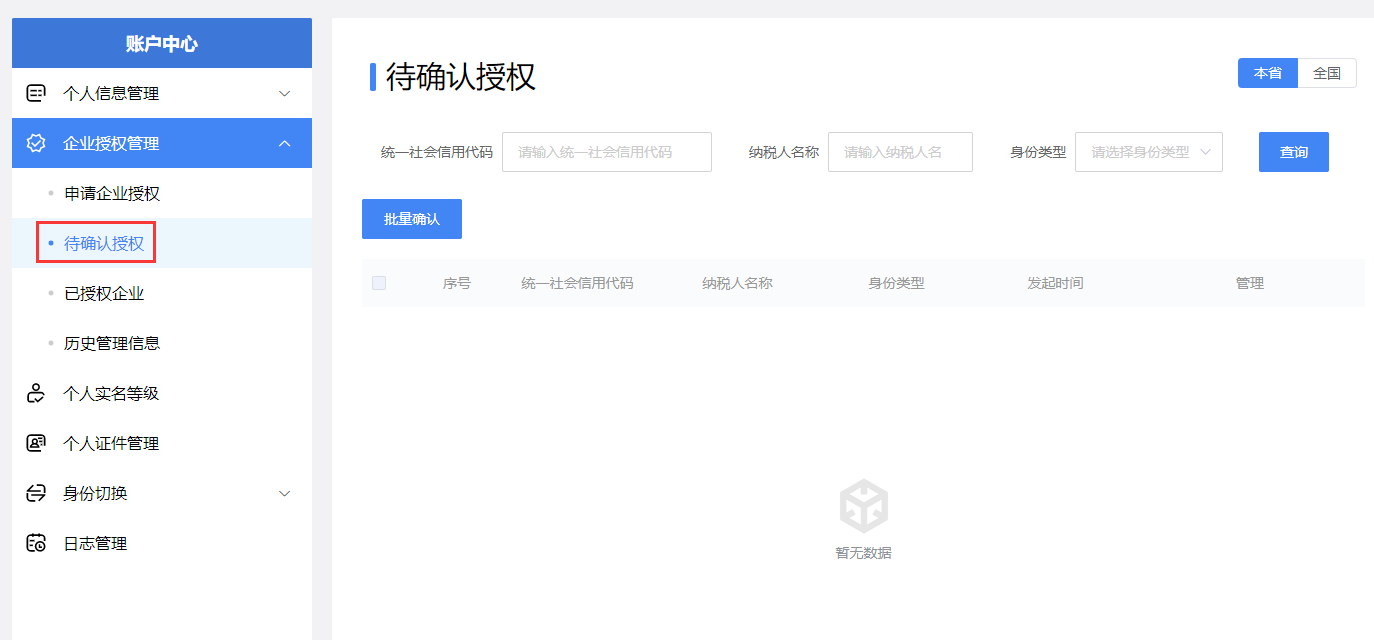This screenshot has height=640, width=1374.
Task: Collapse the 企业授权管理 menu chevron
Action: (284, 144)
